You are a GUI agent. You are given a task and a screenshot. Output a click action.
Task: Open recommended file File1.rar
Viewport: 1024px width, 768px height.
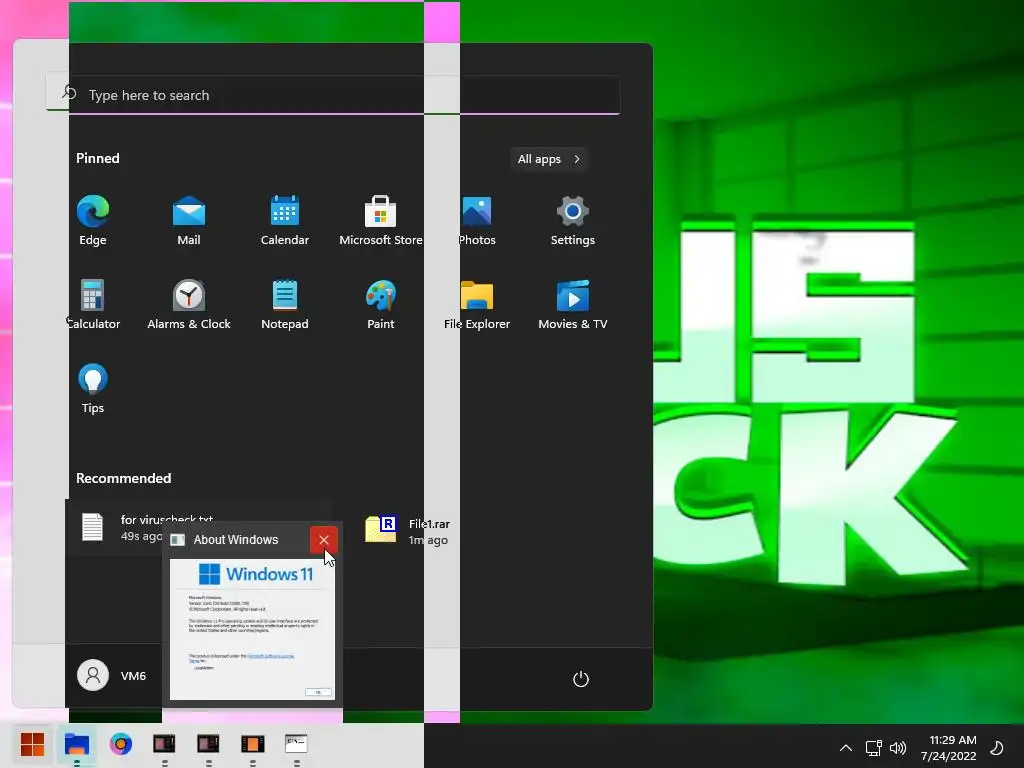[408, 530]
